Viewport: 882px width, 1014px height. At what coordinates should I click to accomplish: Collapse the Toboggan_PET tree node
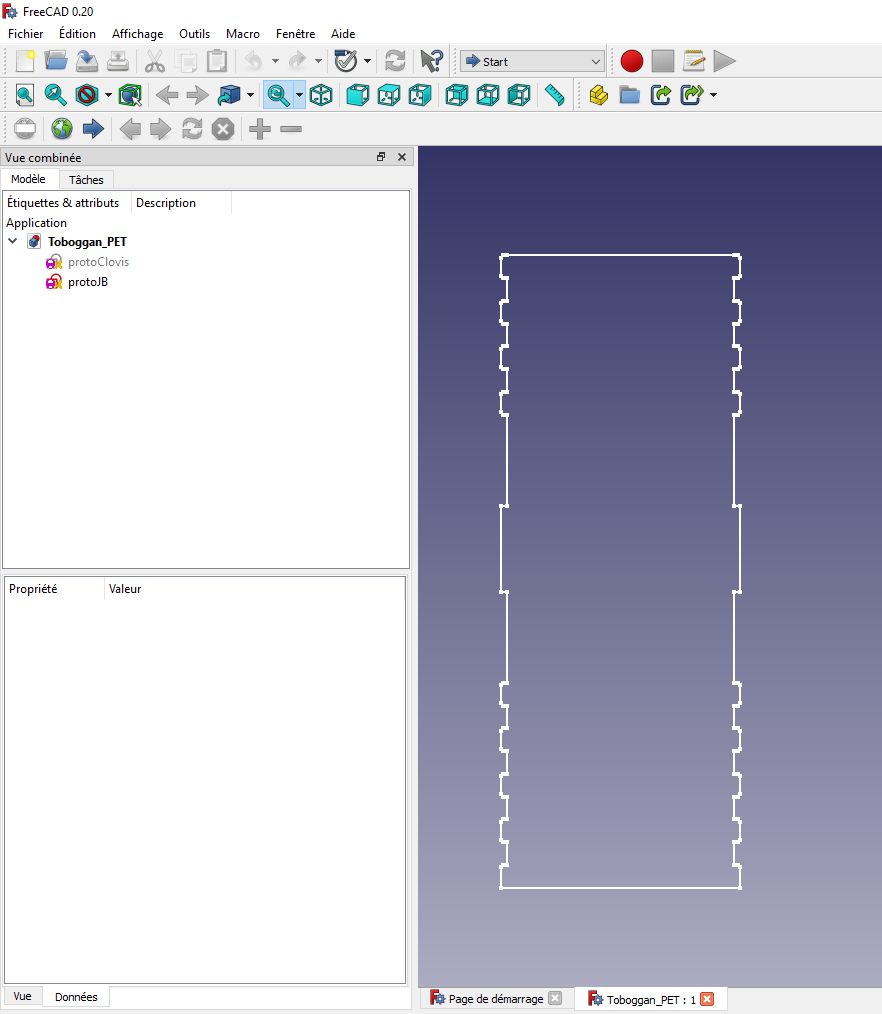[x=13, y=241]
